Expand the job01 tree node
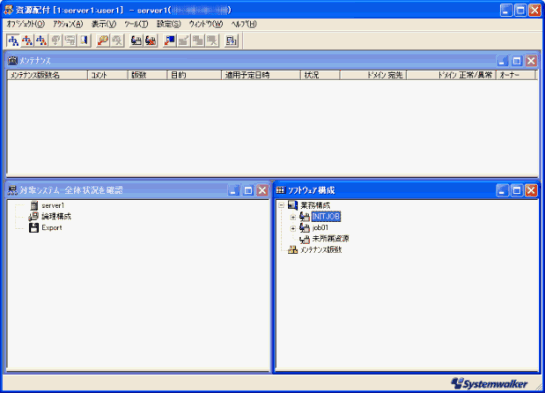 [x=293, y=228]
